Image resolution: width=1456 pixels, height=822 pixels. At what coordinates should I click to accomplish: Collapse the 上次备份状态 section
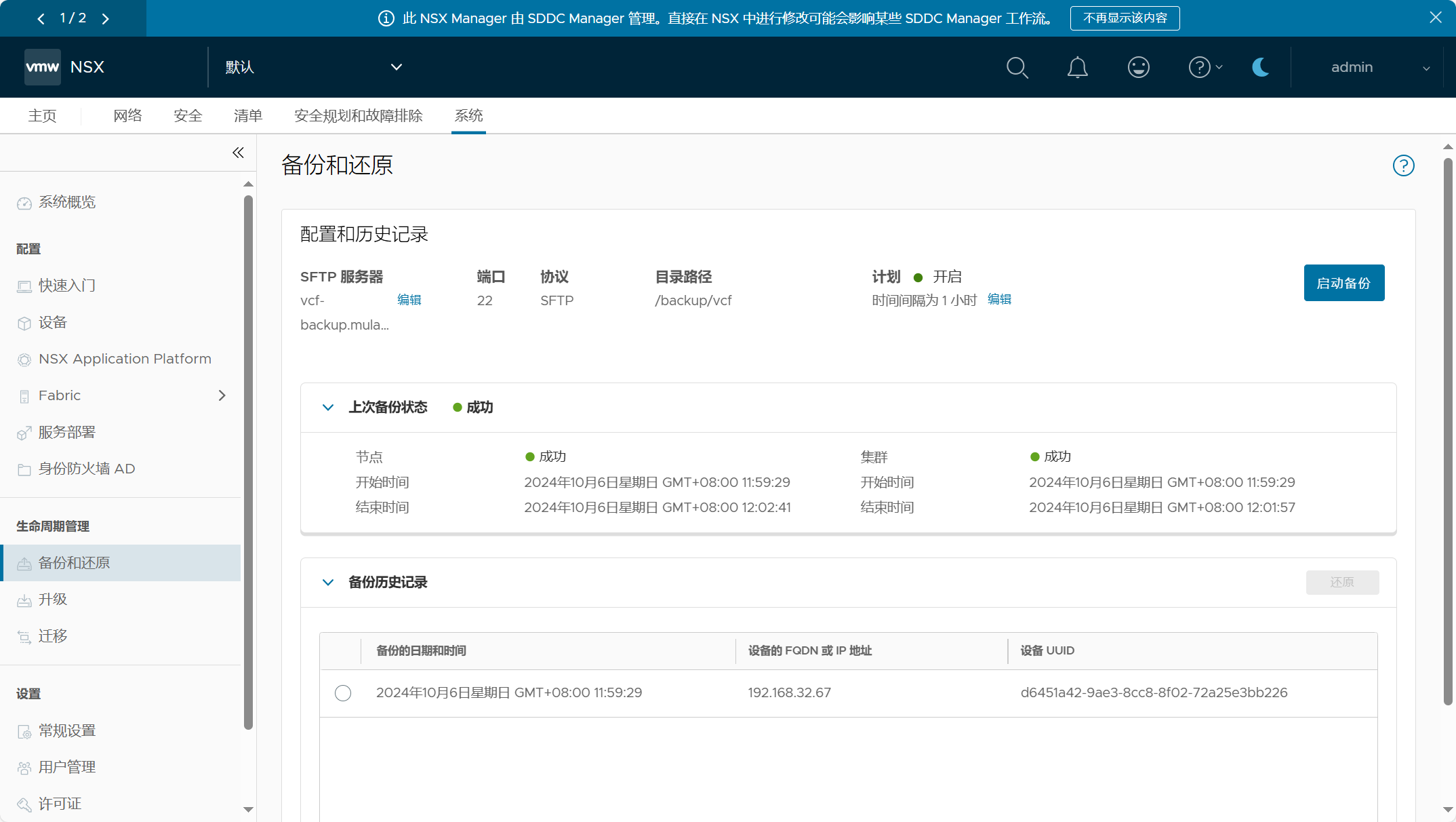tap(328, 408)
